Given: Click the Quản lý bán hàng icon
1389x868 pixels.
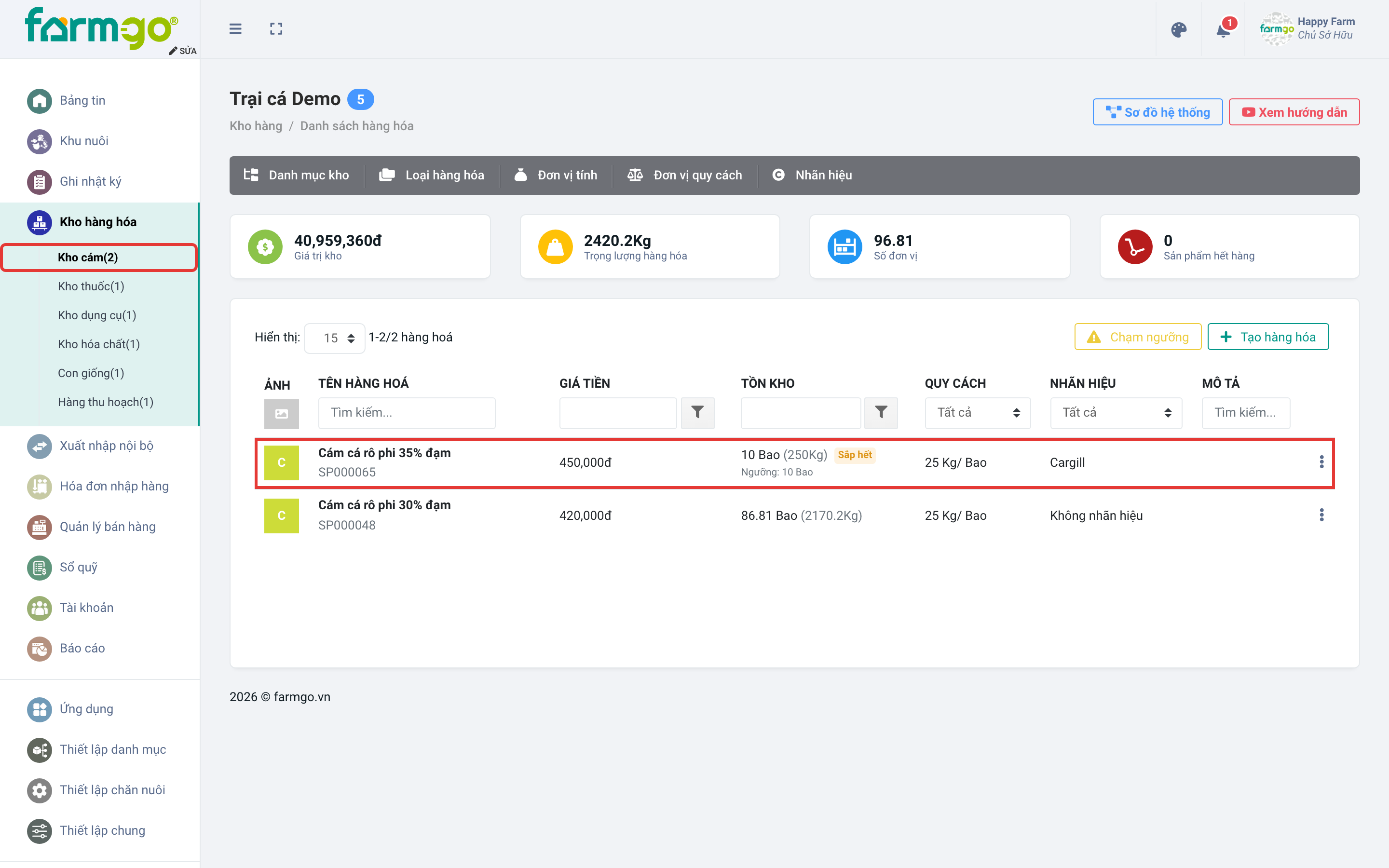Looking at the screenshot, I should coord(39,527).
